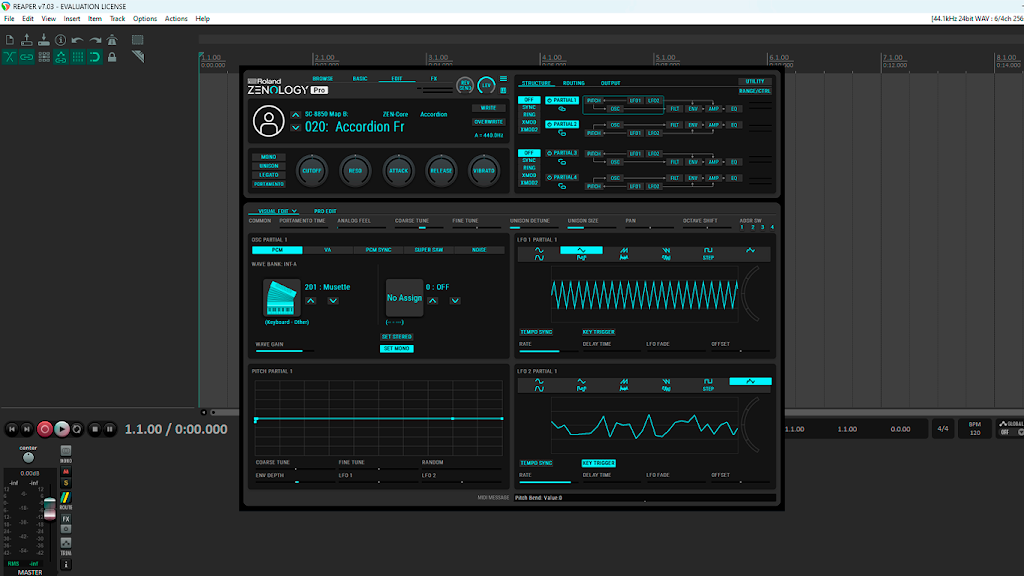This screenshot has height=576, width=1024.
Task: Toggle master track Solo button
Action: [x=66, y=483]
